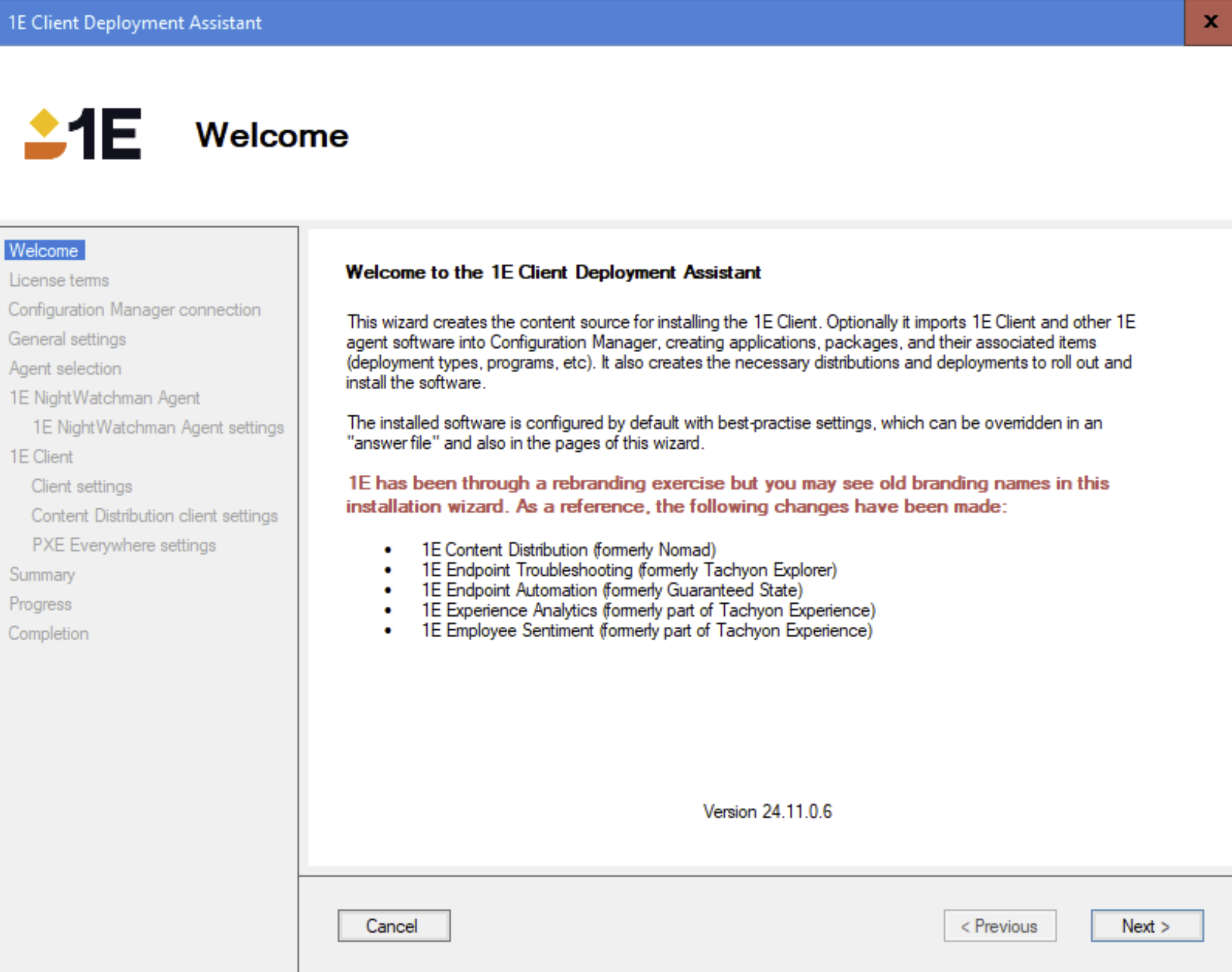This screenshot has height=972, width=1232.
Task: Click the 'Welcome to the 1E Client Deployment Assistant' title
Action: [x=553, y=272]
